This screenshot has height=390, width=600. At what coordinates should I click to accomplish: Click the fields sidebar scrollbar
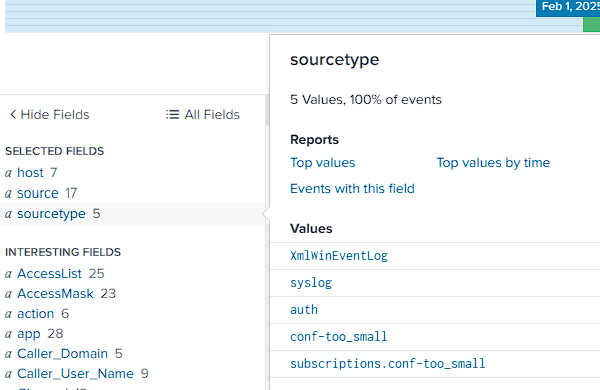pyautogui.click(x=267, y=110)
